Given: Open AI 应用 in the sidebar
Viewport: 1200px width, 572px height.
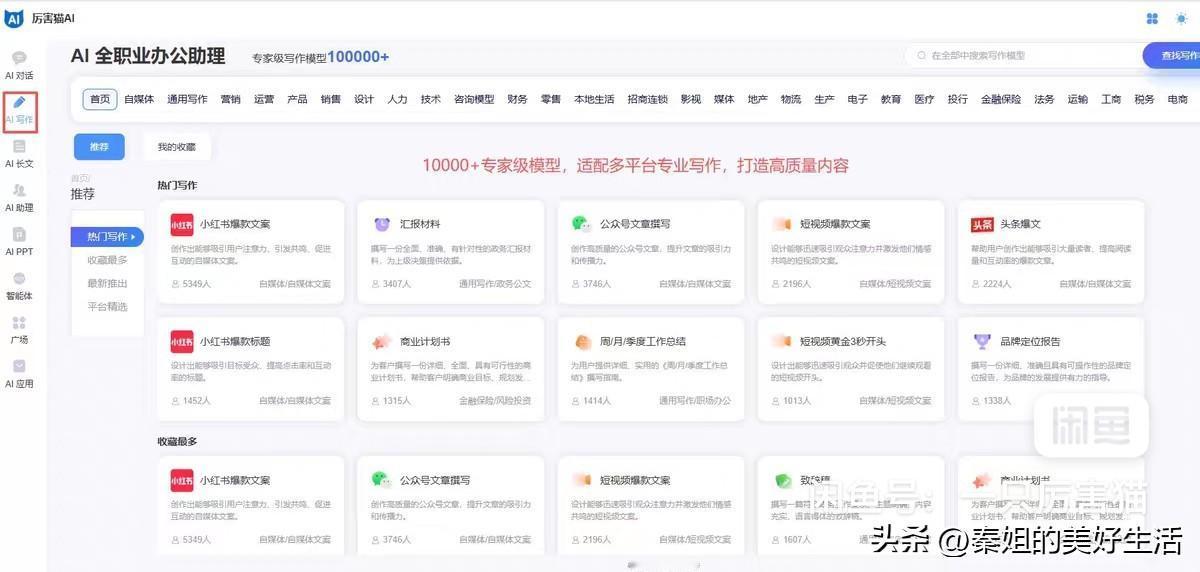Looking at the screenshot, I should click(19, 374).
